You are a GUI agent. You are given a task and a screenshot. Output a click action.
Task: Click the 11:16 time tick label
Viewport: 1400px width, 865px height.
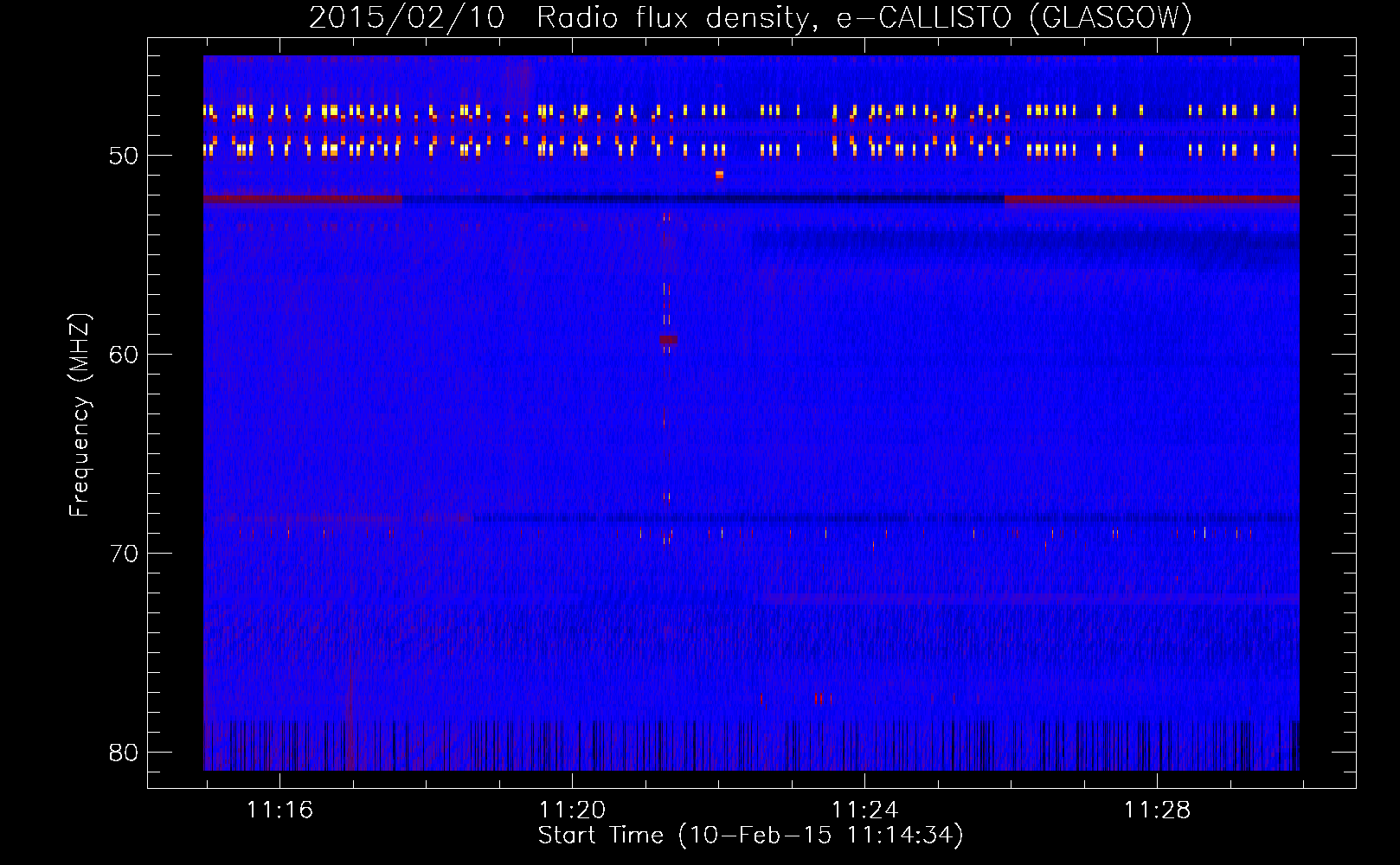click(279, 811)
